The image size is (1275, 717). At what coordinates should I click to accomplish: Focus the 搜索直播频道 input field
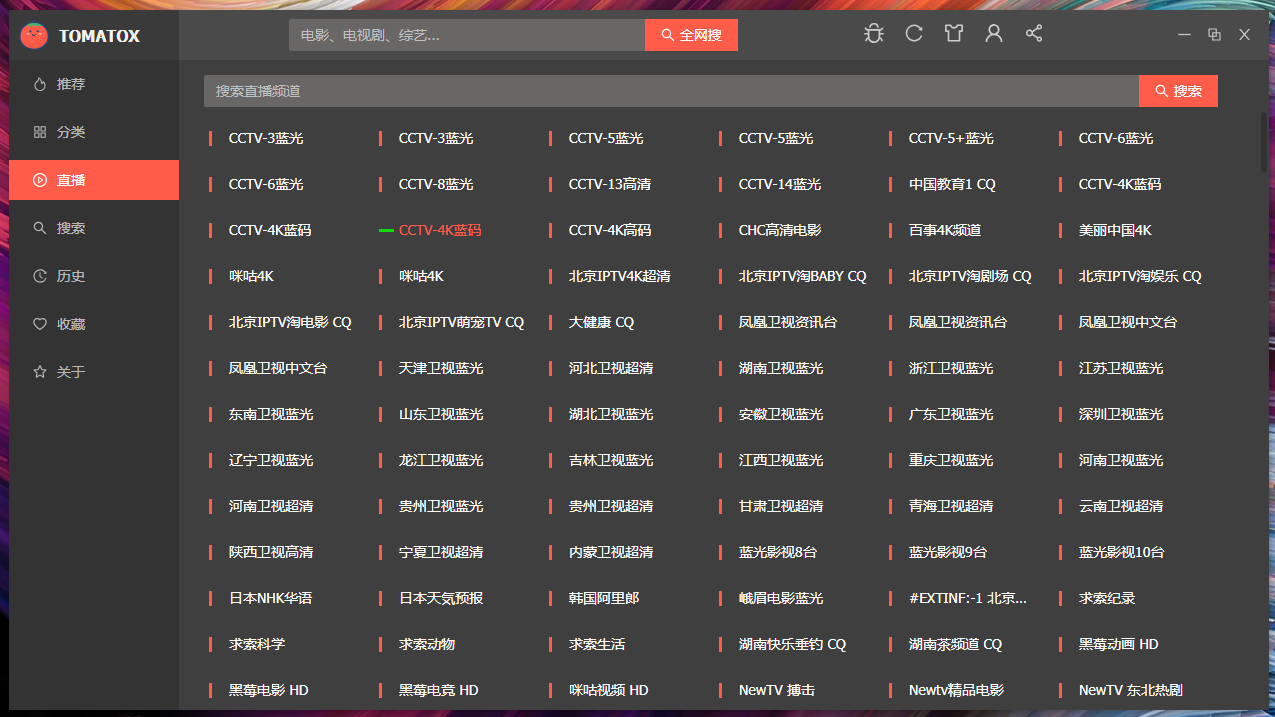coord(671,91)
